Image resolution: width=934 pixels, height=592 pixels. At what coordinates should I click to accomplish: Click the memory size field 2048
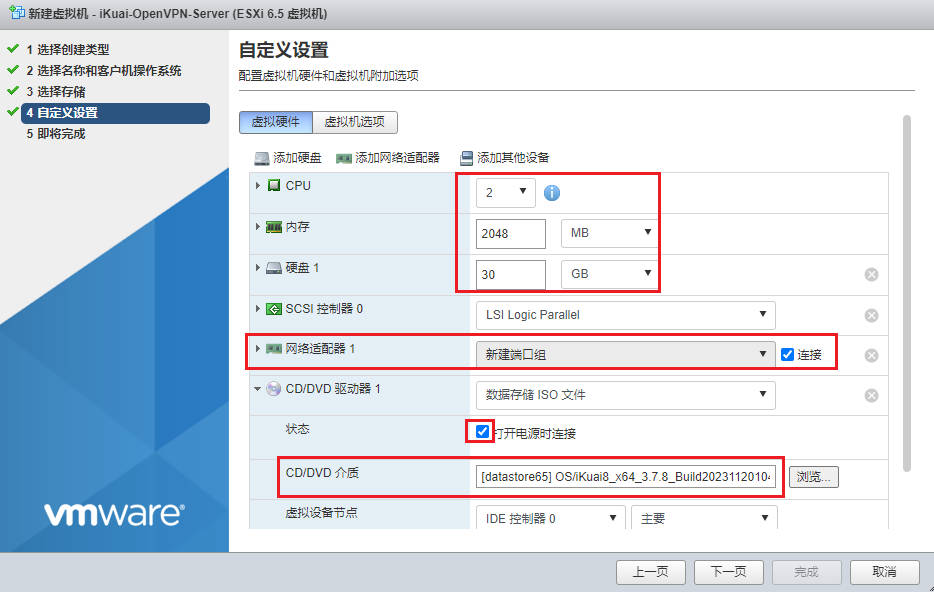click(510, 233)
